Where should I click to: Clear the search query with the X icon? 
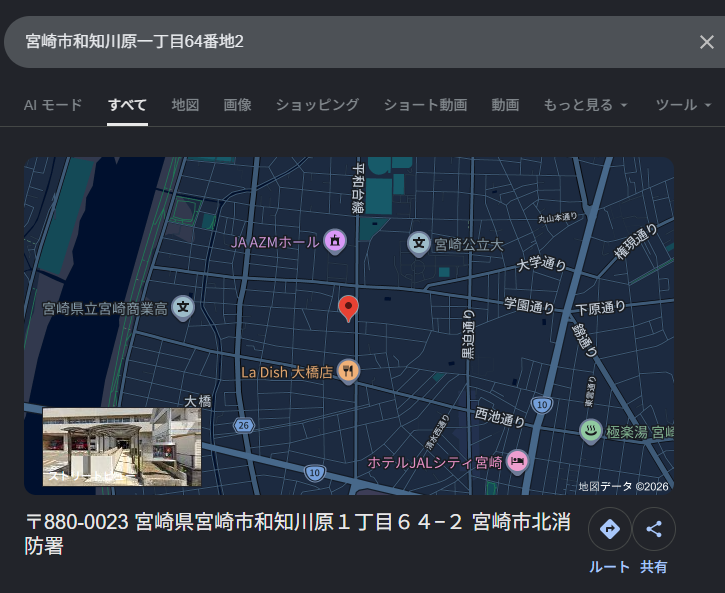click(706, 42)
